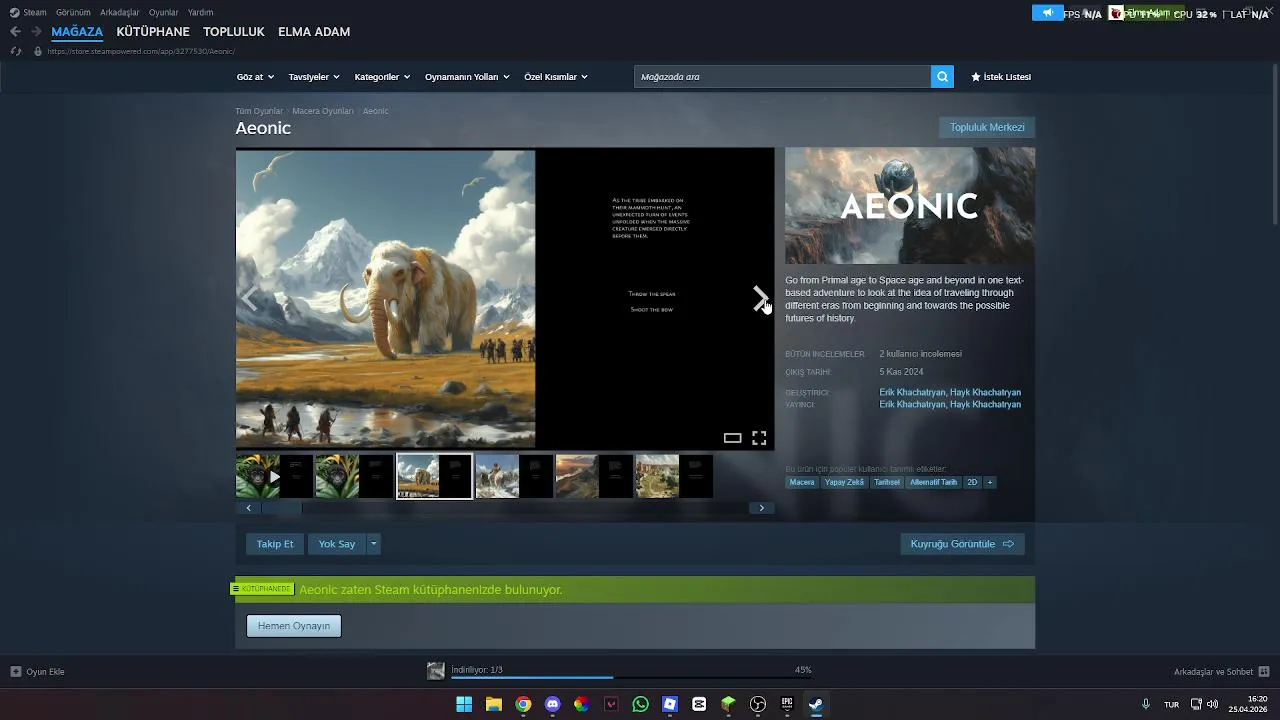Click the thumbnail strip scrollbar handle
This screenshot has width=1280, height=720.
pos(281,508)
